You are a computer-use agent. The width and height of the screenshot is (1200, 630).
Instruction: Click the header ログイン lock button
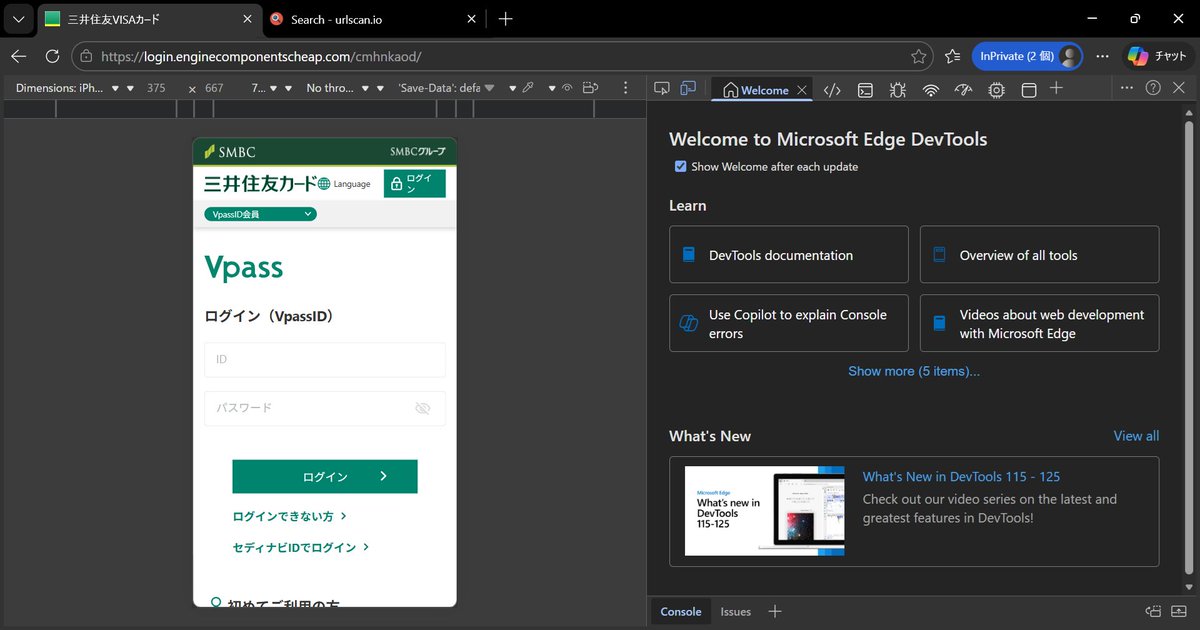click(415, 184)
